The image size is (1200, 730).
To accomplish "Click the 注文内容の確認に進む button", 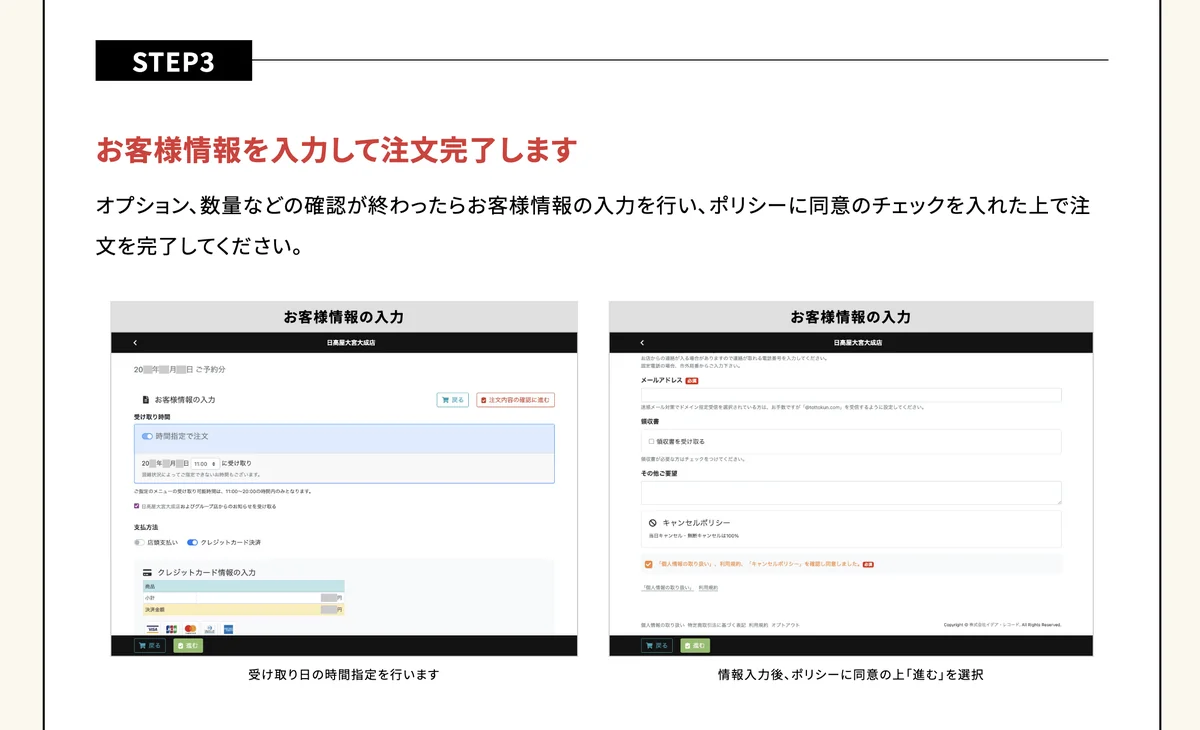I will pyautogui.click(x=515, y=400).
